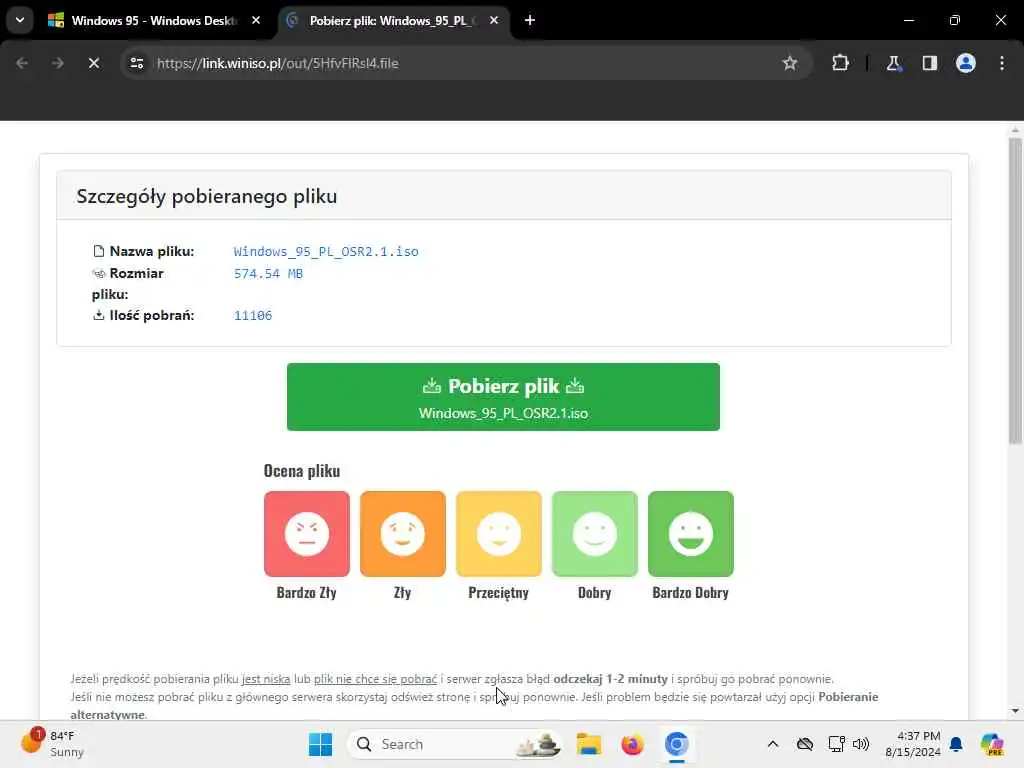Image resolution: width=1024 pixels, height=768 pixels.
Task: Toggle the browser side panel
Action: pos(929,63)
